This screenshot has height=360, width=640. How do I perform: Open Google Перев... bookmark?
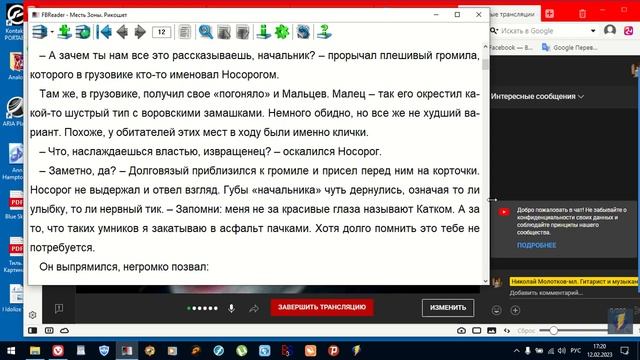pyautogui.click(x=570, y=47)
